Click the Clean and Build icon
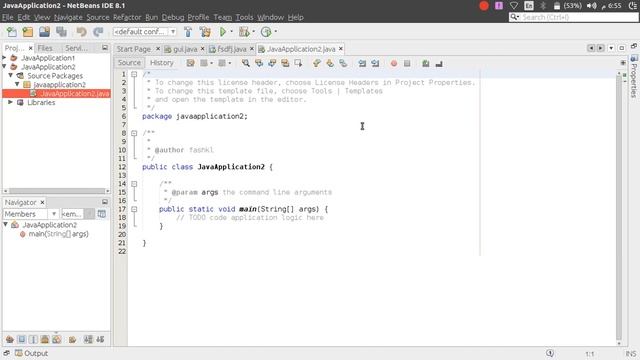 pos(205,32)
